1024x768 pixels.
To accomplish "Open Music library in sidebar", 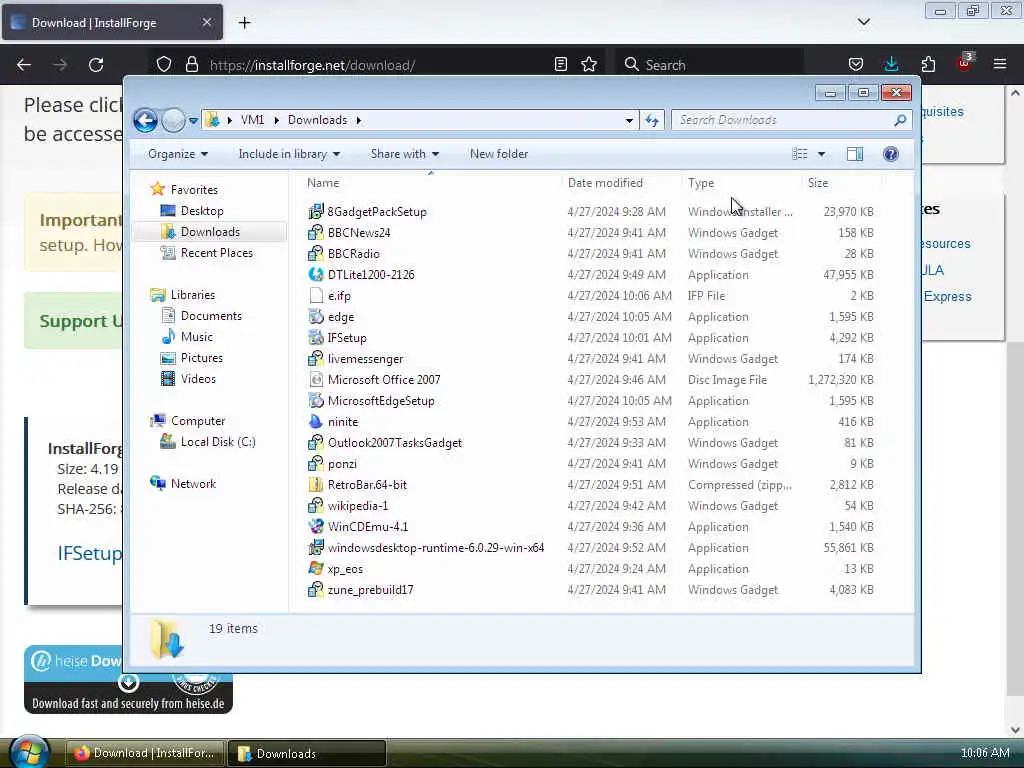I will click(197, 337).
